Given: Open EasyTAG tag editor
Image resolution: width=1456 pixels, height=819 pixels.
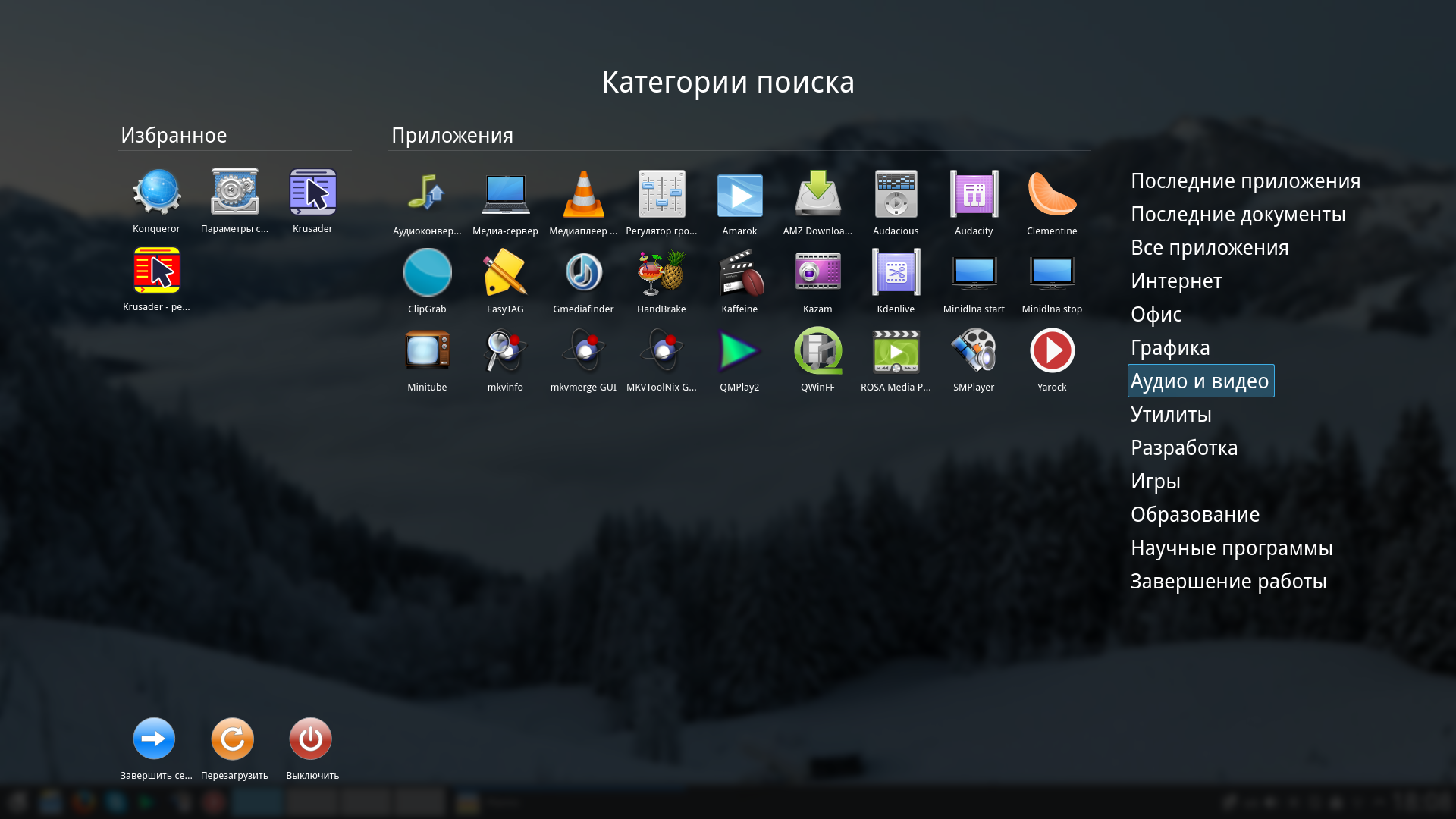Looking at the screenshot, I should [505, 273].
